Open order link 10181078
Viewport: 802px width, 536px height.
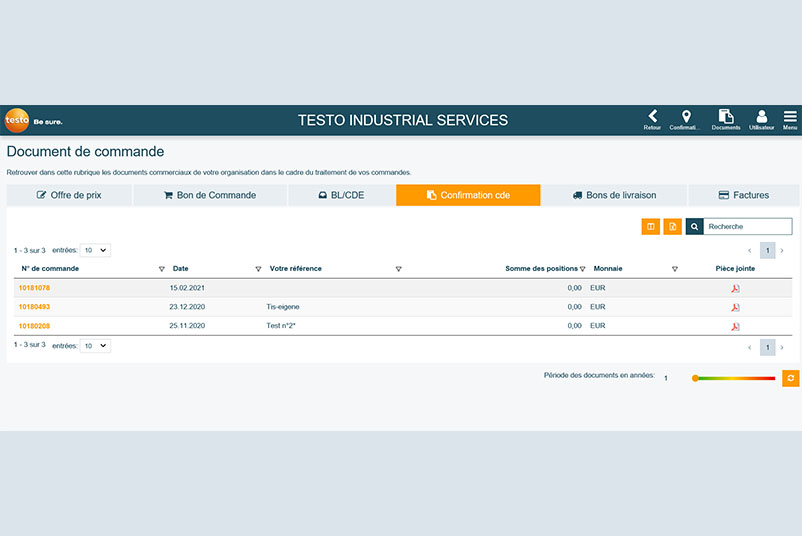point(34,288)
